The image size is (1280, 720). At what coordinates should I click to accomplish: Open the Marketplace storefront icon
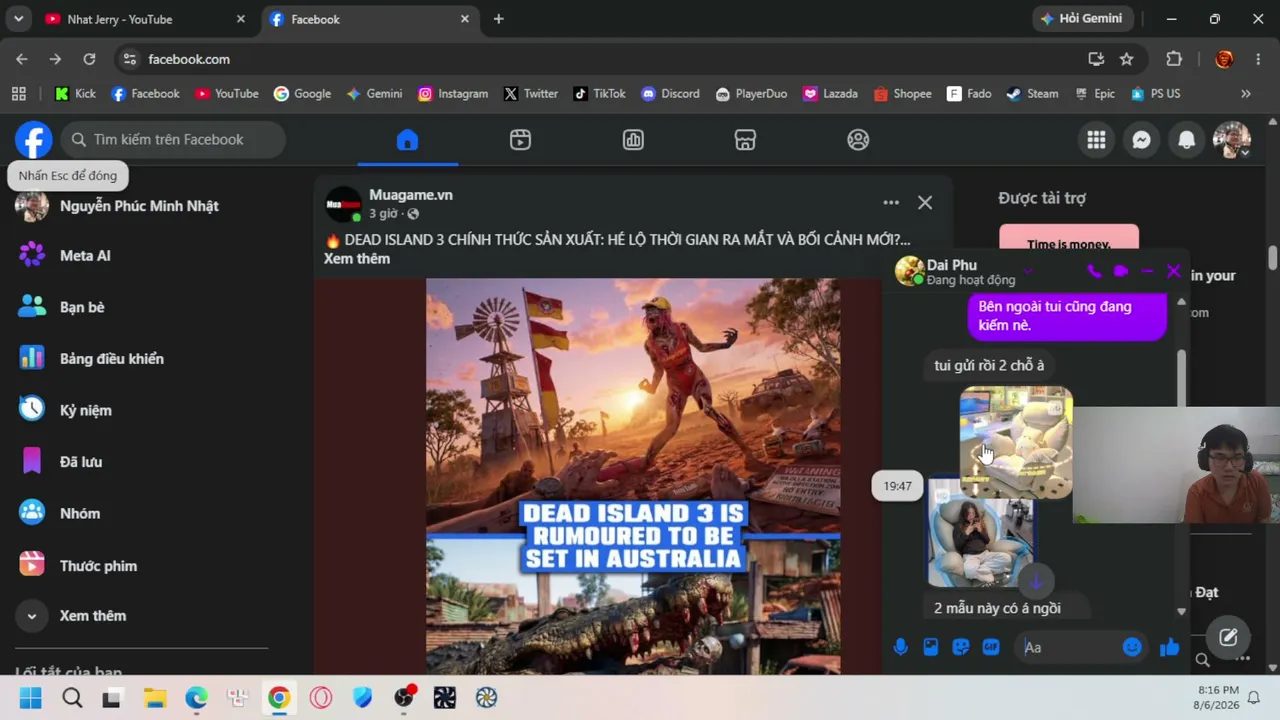pyautogui.click(x=745, y=140)
